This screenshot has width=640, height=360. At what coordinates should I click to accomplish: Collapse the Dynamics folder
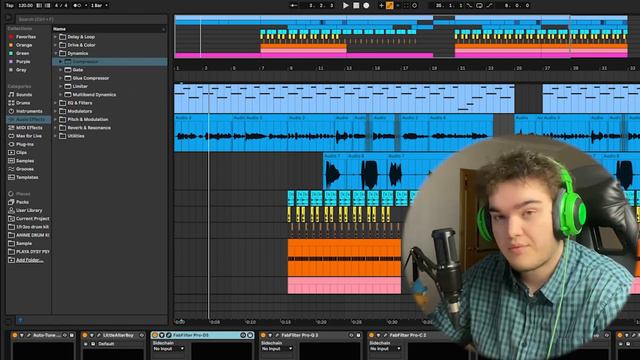point(56,53)
